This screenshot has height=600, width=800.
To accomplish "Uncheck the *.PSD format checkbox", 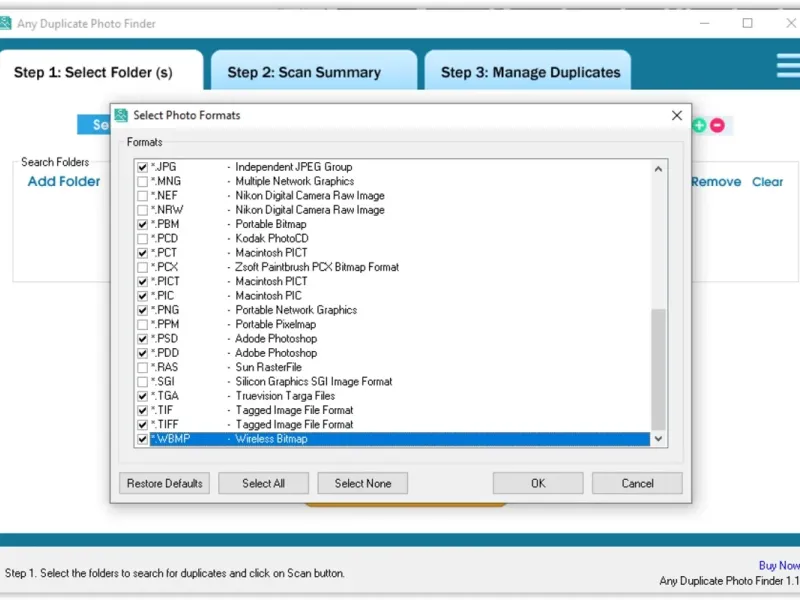I will 142,339.
